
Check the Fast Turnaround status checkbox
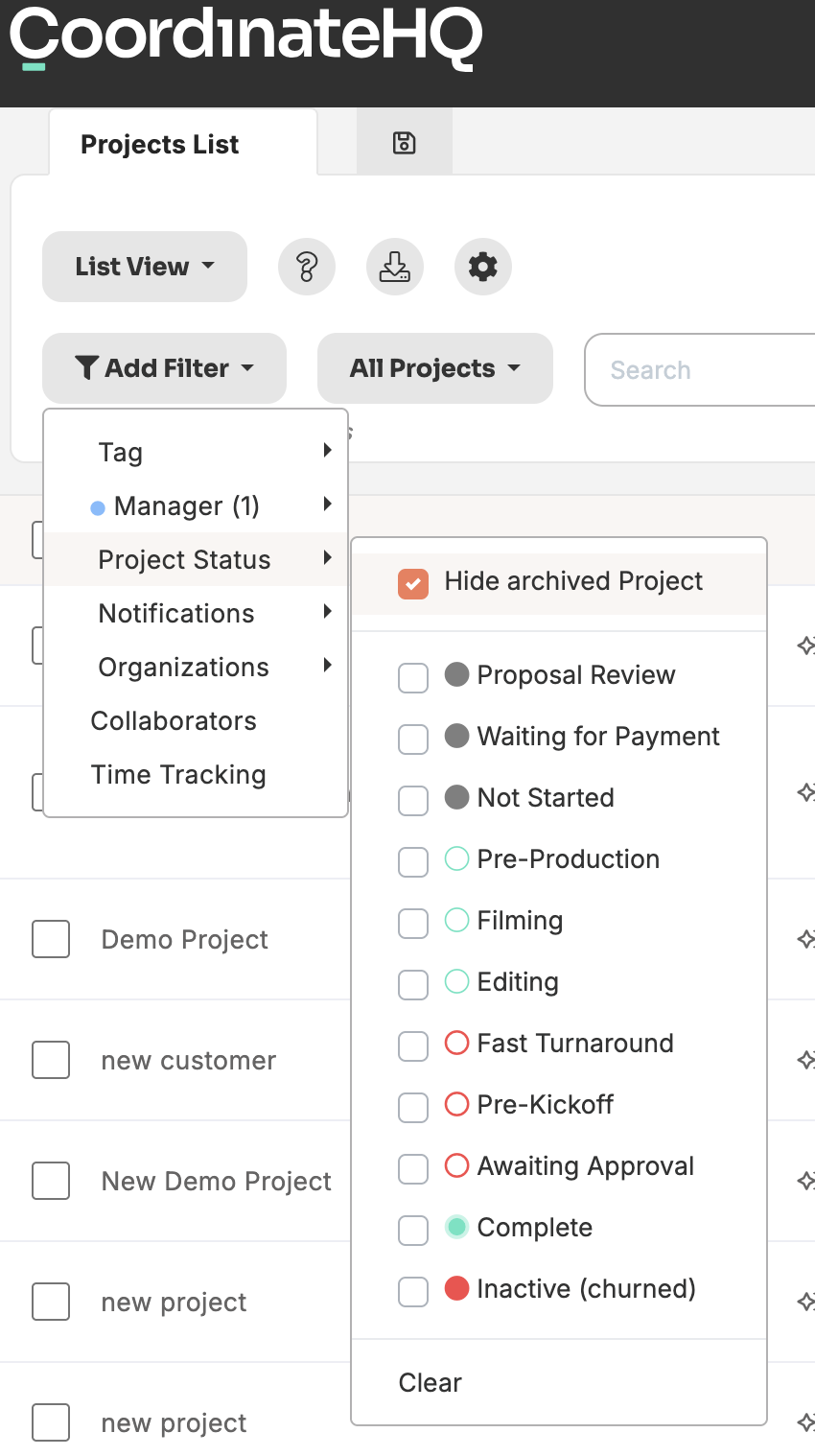point(413,1045)
